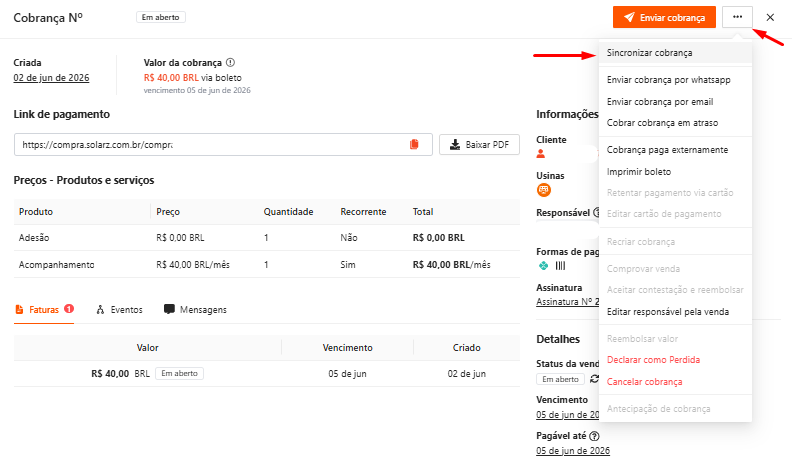Viewport: 792px width, 470px height.
Task: Click the Pagável até date 05 de jun de 2026
Action: pyautogui.click(x=573, y=450)
